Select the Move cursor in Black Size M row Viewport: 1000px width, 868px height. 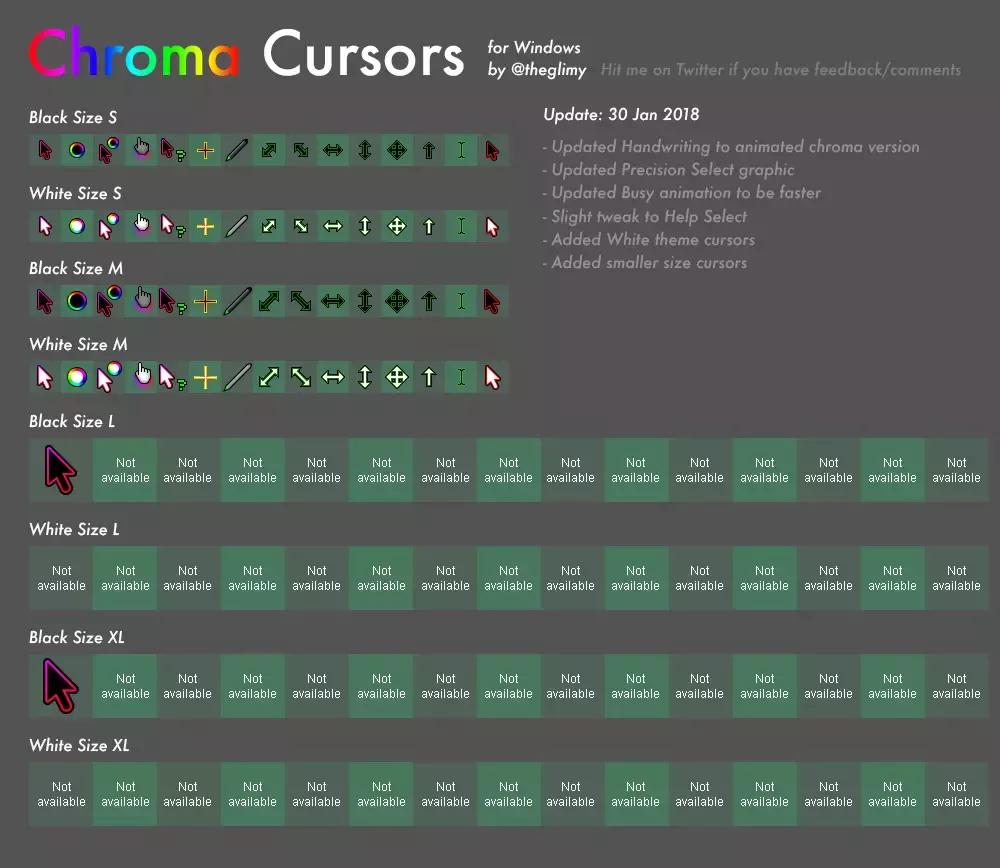396,301
